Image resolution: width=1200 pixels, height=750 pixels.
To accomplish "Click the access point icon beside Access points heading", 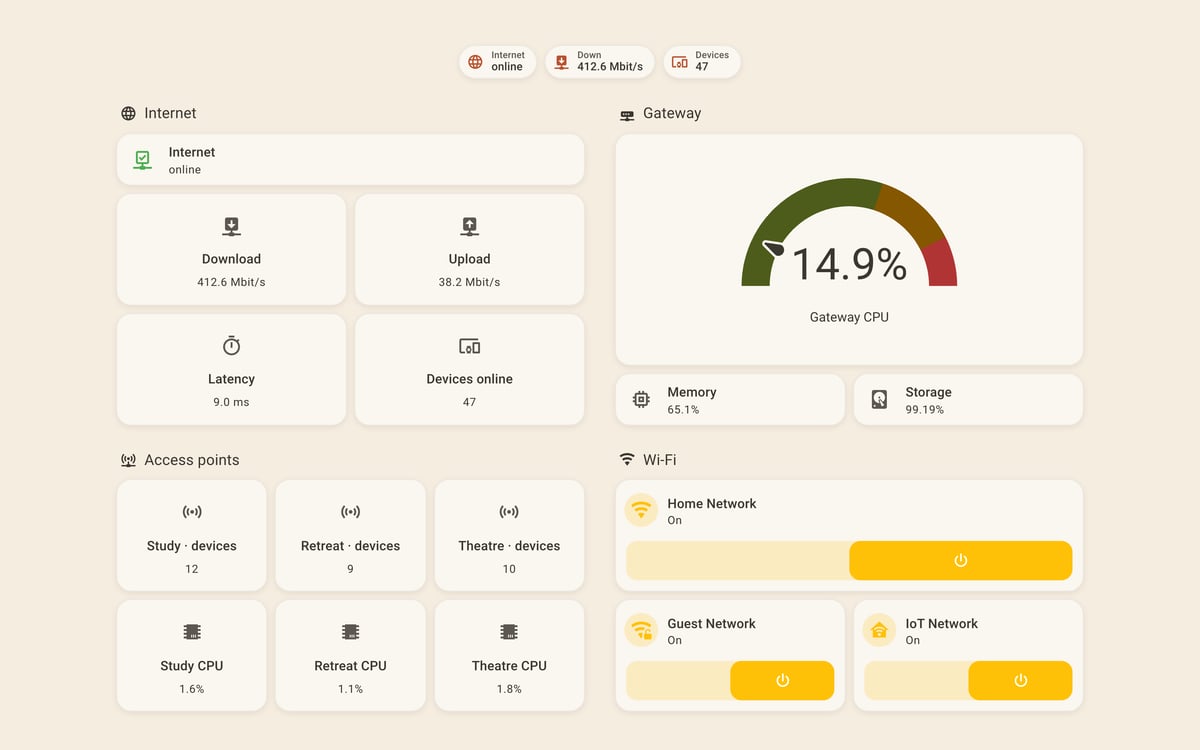I will [128, 461].
